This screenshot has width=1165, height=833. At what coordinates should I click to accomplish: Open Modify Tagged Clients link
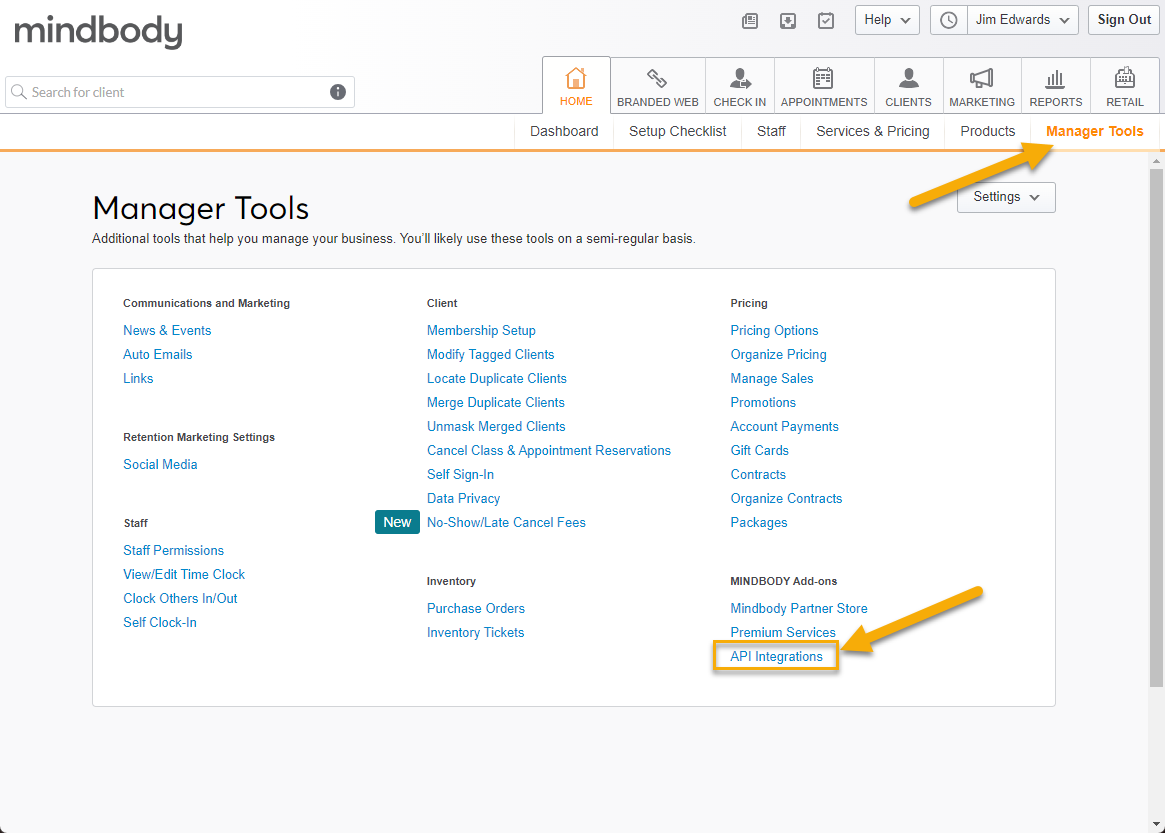(x=490, y=354)
